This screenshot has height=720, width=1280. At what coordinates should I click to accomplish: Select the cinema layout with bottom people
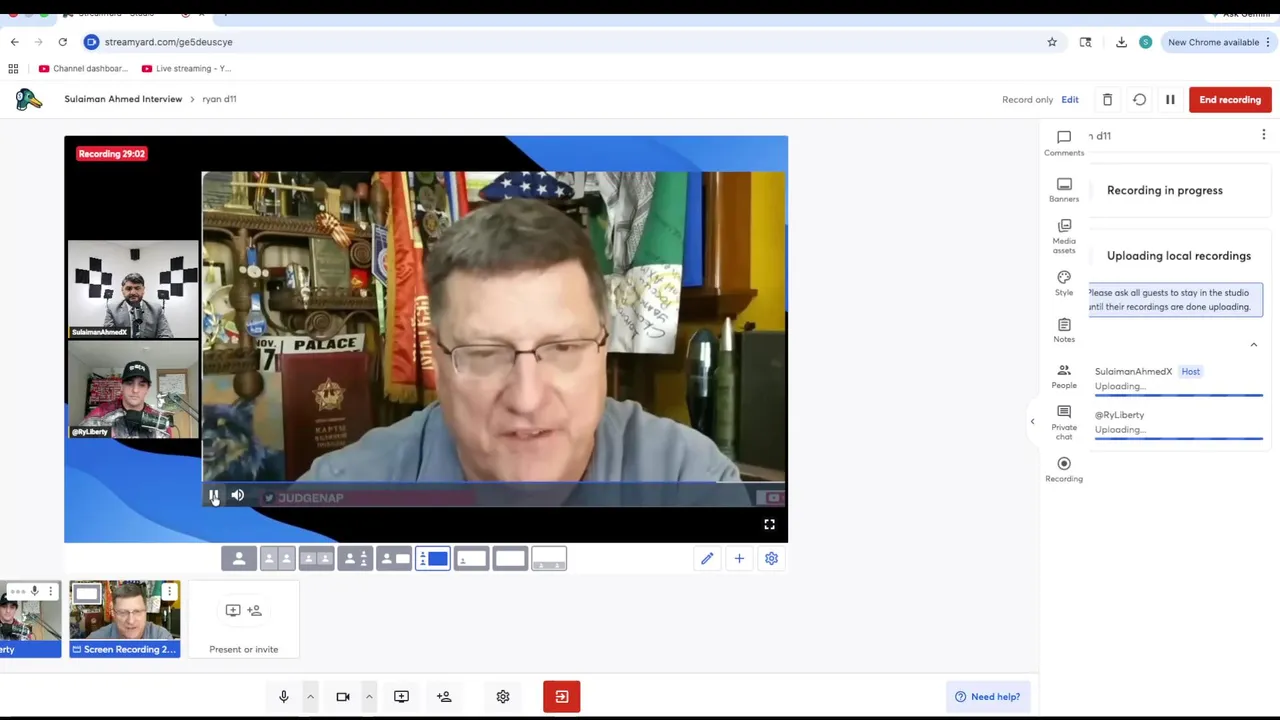(x=549, y=559)
